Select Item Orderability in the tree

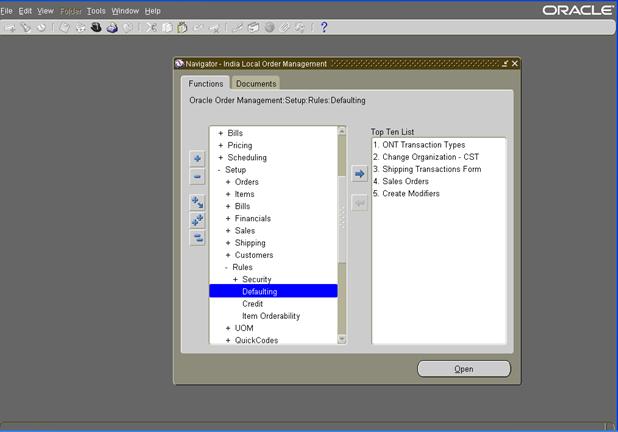271,316
